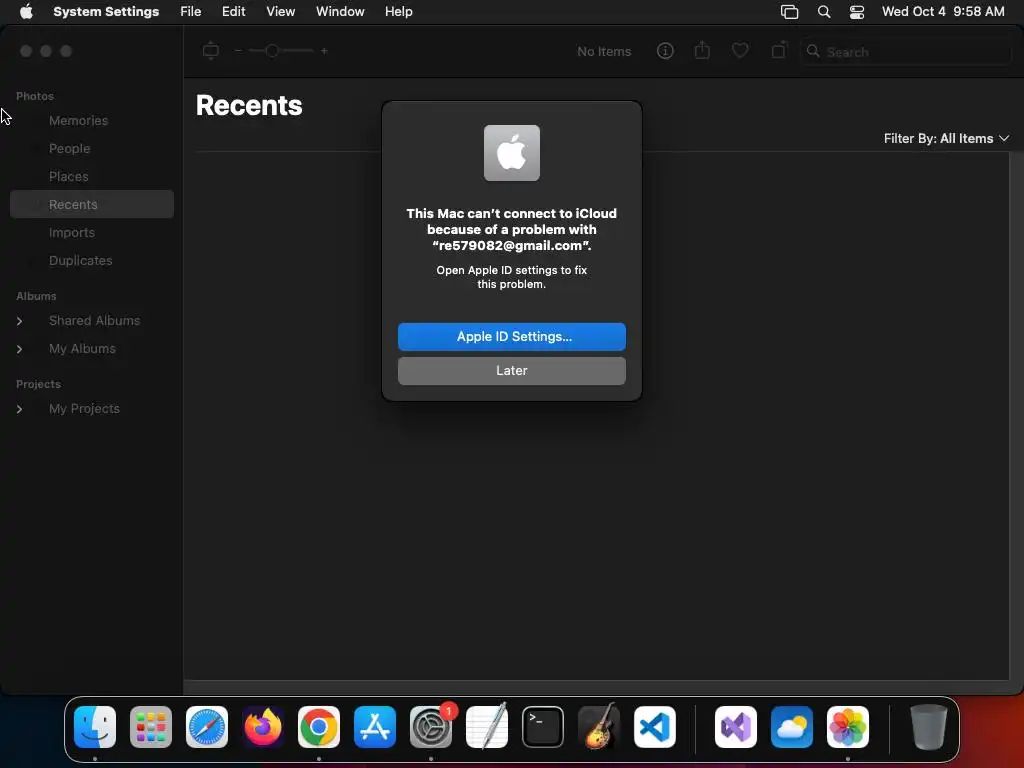The width and height of the screenshot is (1024, 768).
Task: Open Visual Studio Code from the Dock
Action: 655,727
